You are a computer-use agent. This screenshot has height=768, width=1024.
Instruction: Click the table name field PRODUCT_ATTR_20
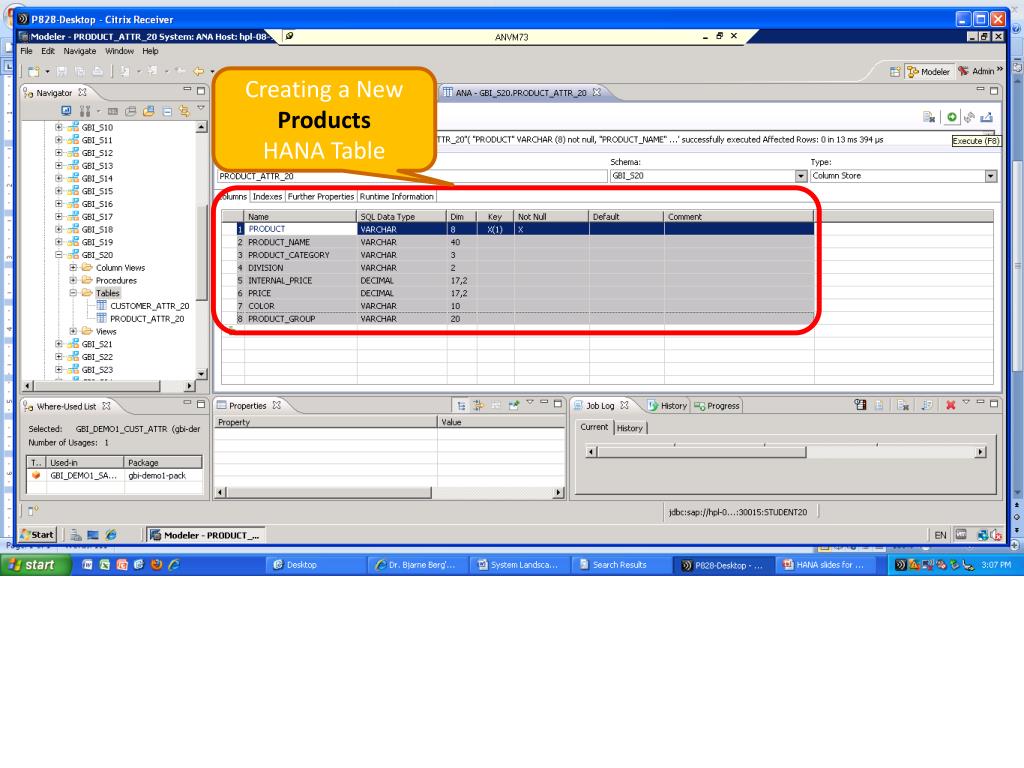click(x=411, y=176)
